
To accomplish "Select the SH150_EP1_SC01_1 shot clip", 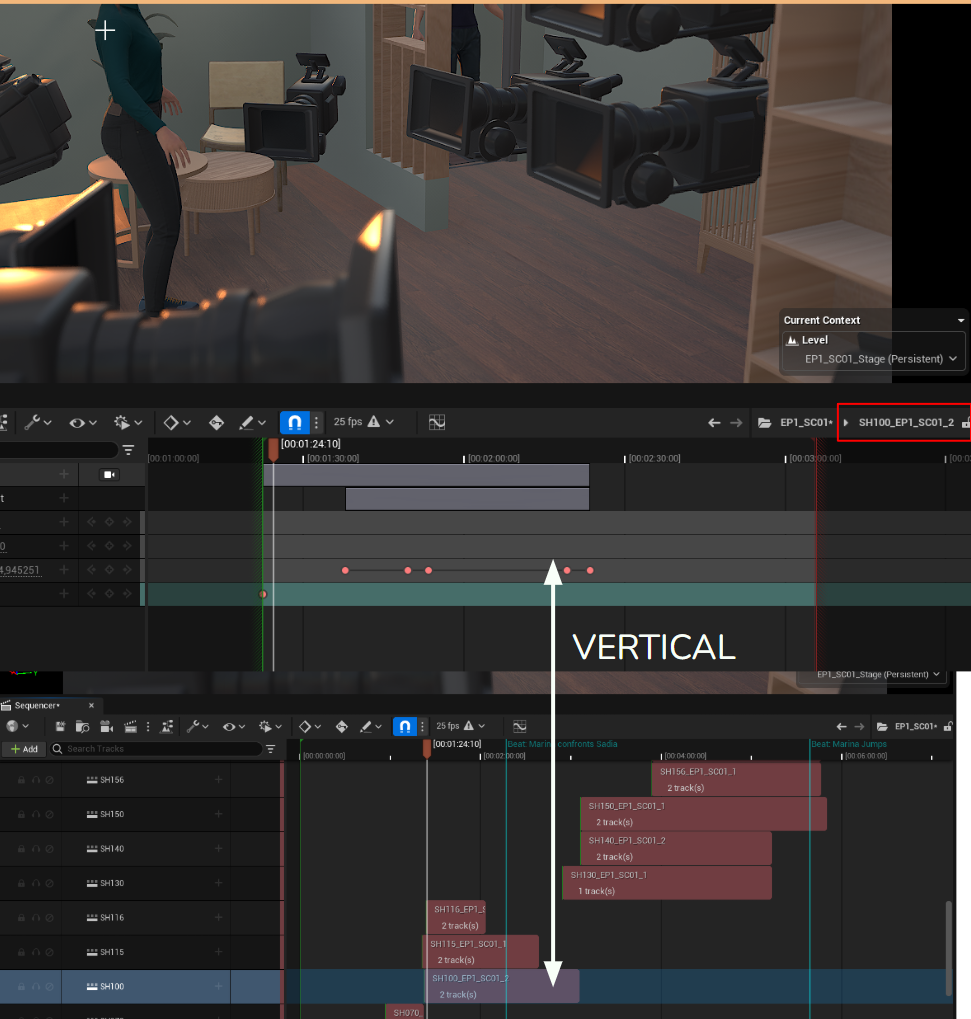I will 702,813.
